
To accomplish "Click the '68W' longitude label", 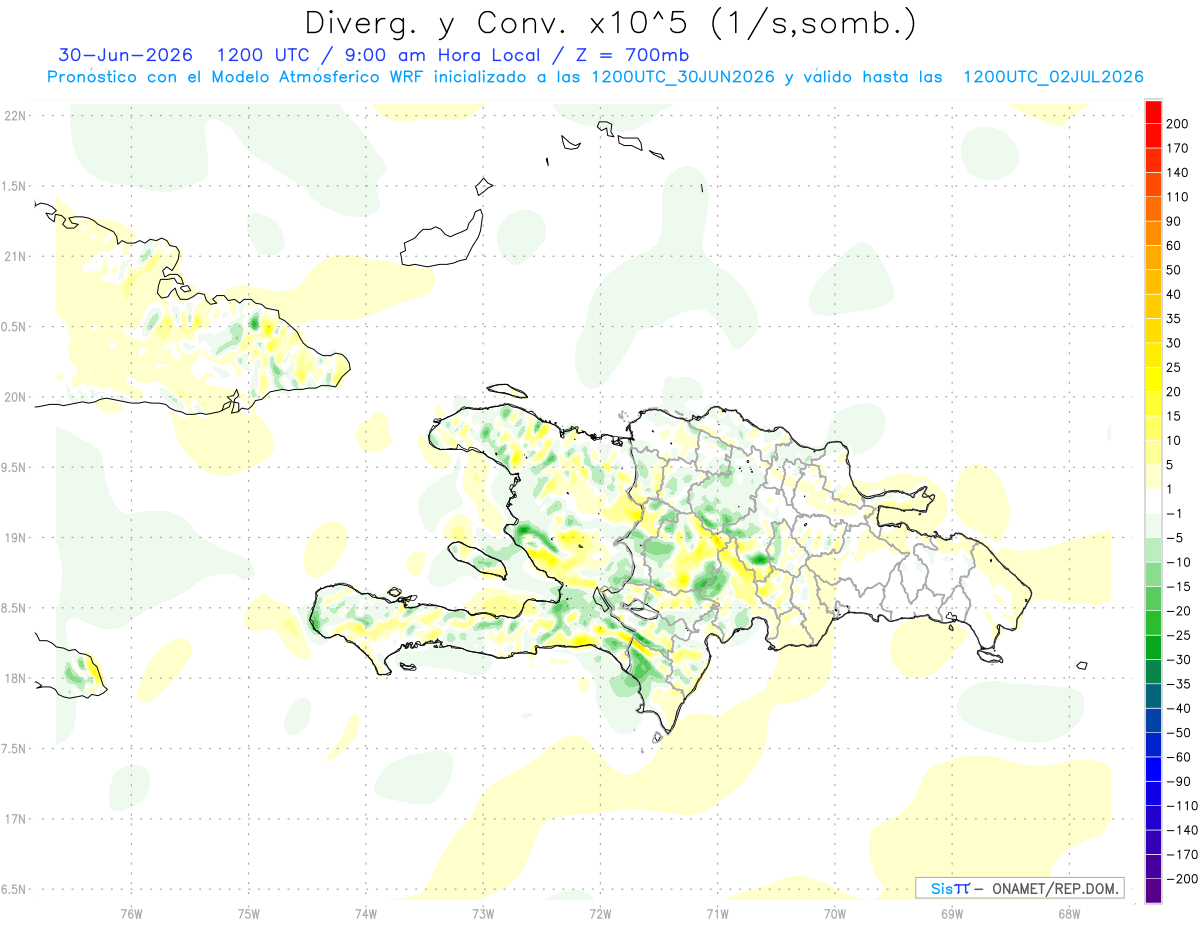I will coord(1069,913).
